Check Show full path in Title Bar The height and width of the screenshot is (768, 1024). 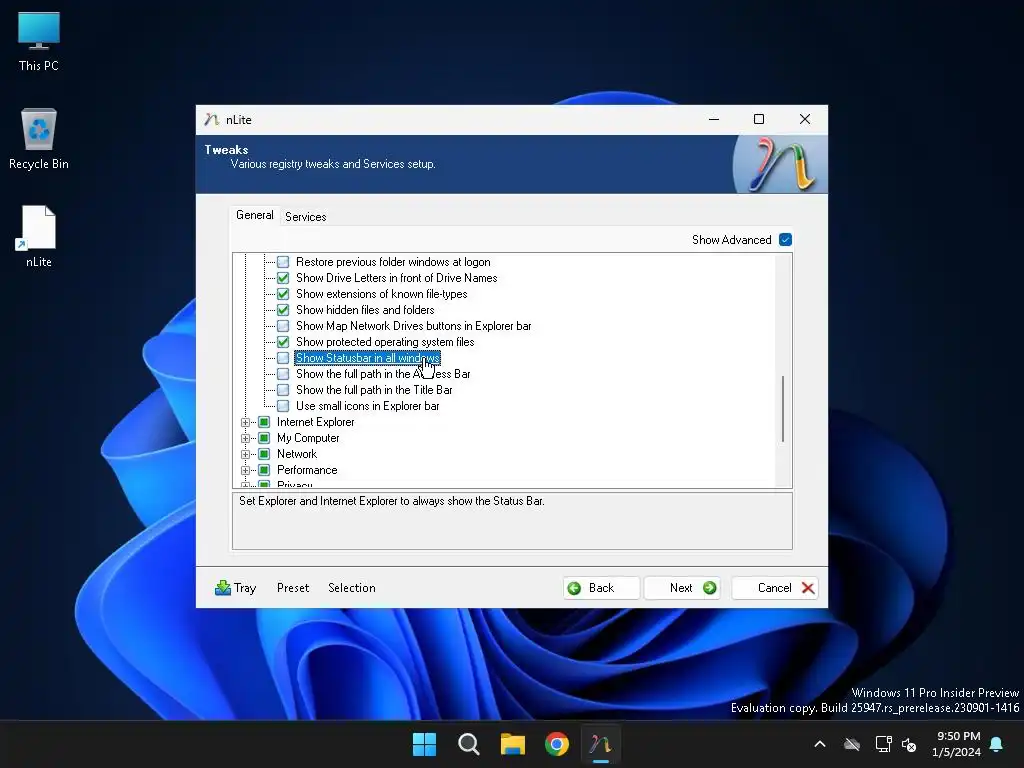pyautogui.click(x=283, y=390)
